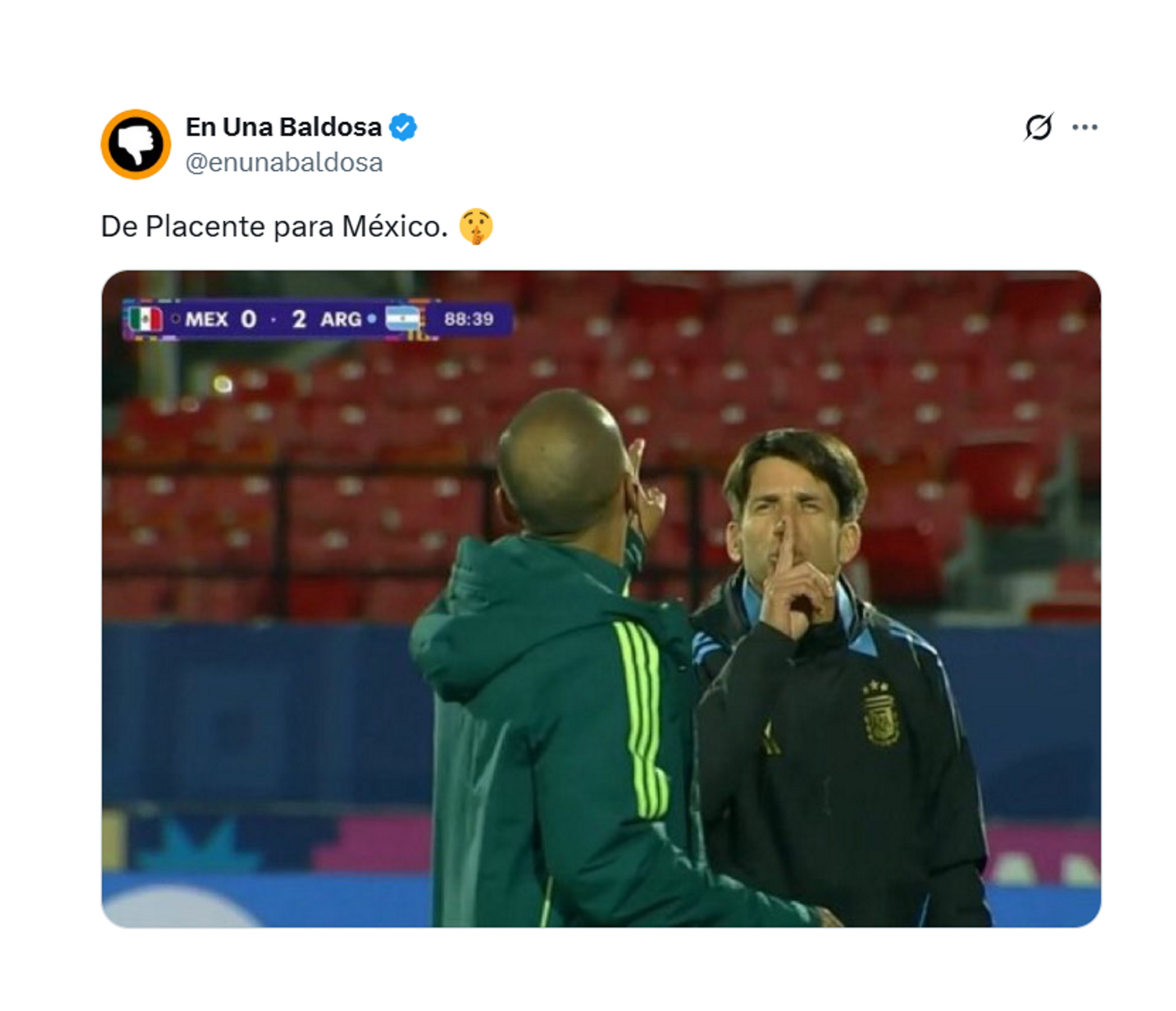Click the shushing face emoji
Viewport: 1176px width, 1011px height.
pyautogui.click(x=476, y=227)
